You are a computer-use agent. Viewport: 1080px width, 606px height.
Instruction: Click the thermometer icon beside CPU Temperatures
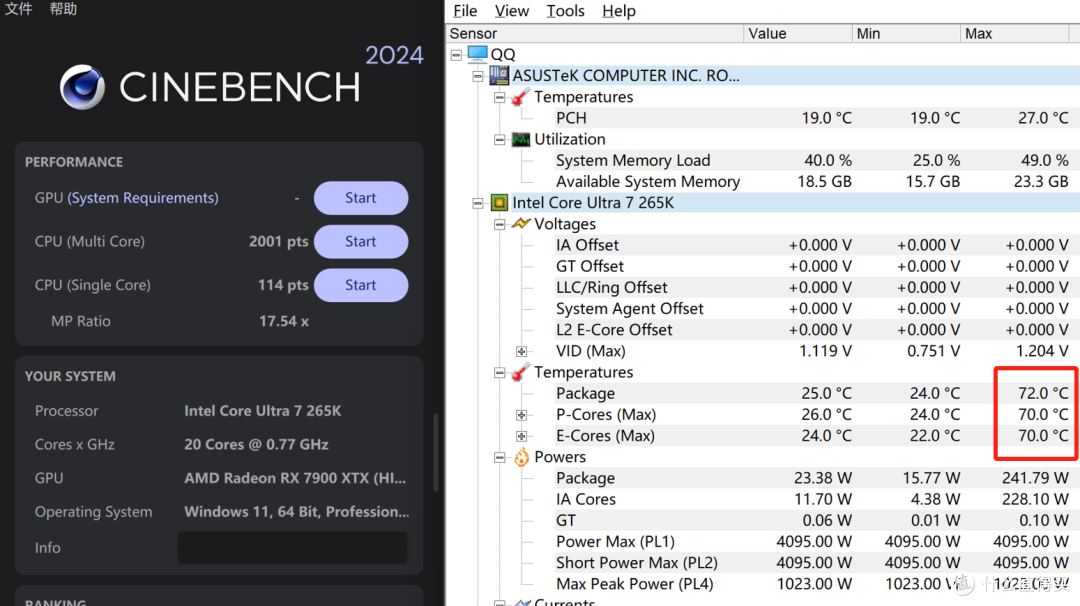(521, 372)
